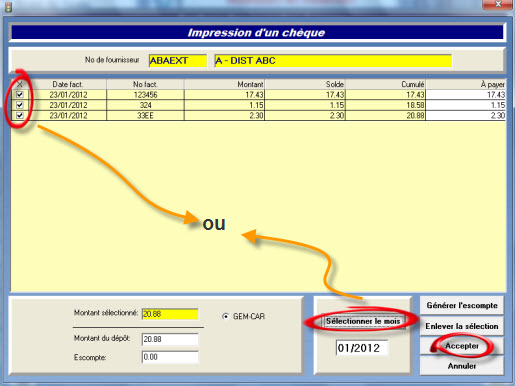Select the GEM-CAR radio button
Screen dimensions: 515x386
coord(226,316)
